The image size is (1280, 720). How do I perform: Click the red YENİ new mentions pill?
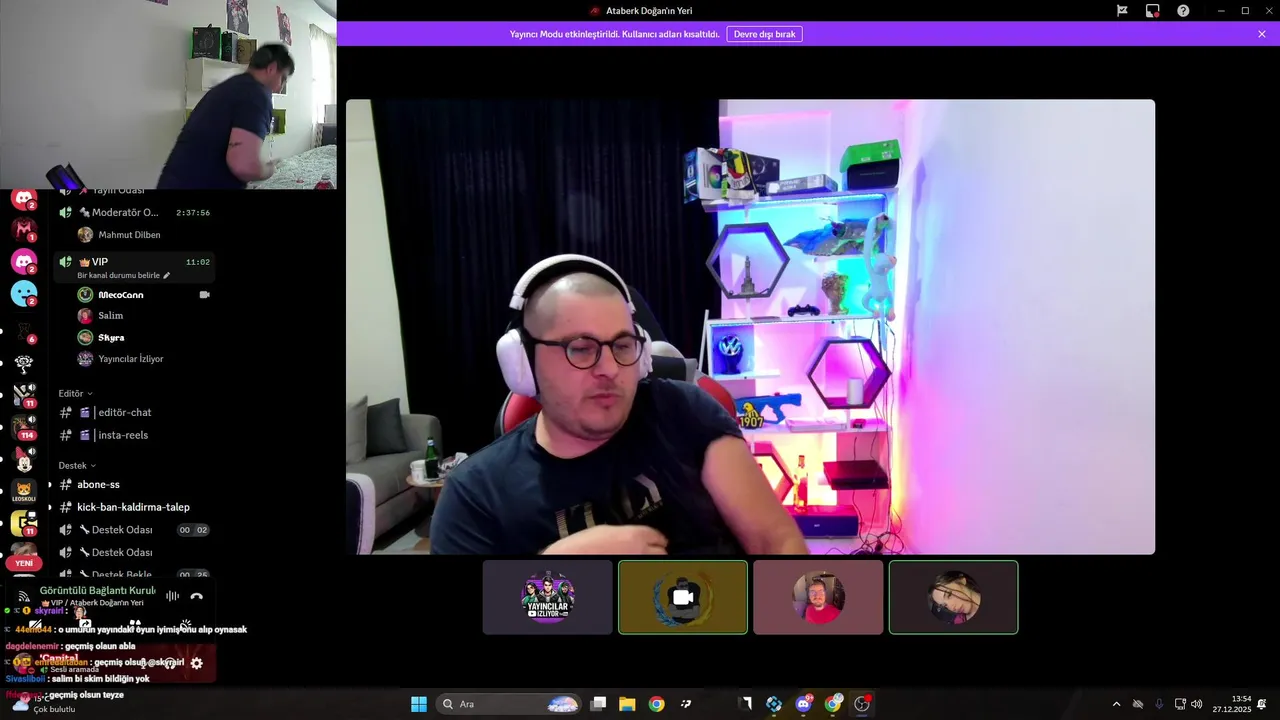24,563
